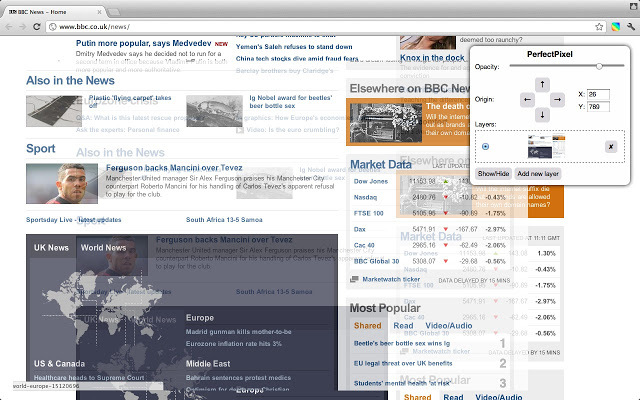Open 'Putin more popular, says Medvedev' headline

pos(143,43)
